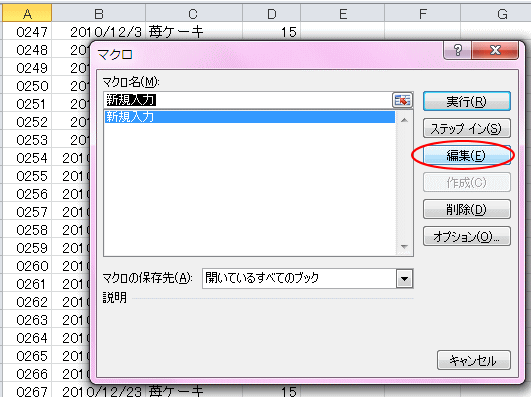Expand the マクロの保存先 dropdown arrow
This screenshot has width=531, height=397.
point(404,279)
